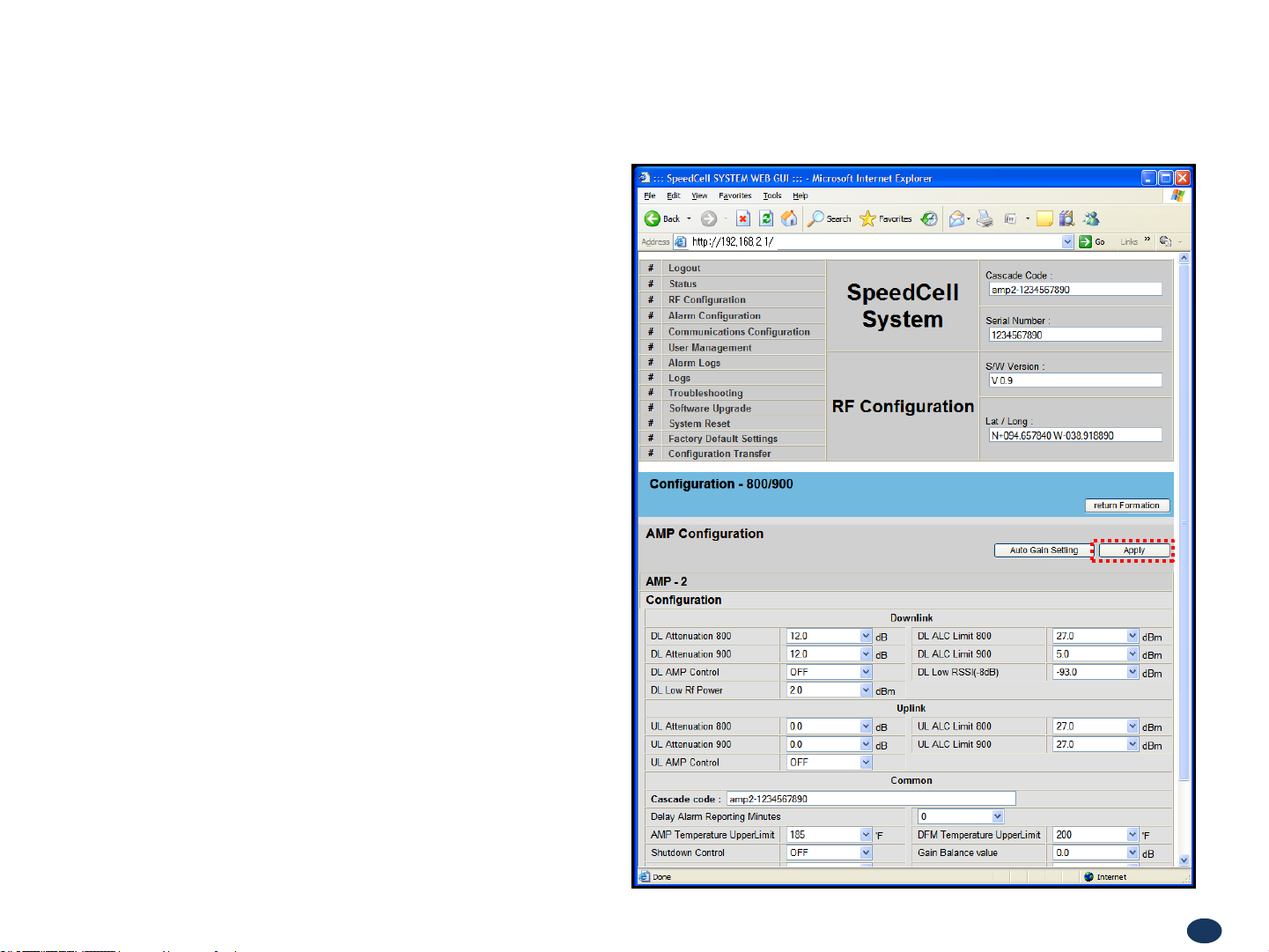This screenshot has height=952, width=1269.
Task: Click the Internet zone globe icon
Action: pos(1088,877)
